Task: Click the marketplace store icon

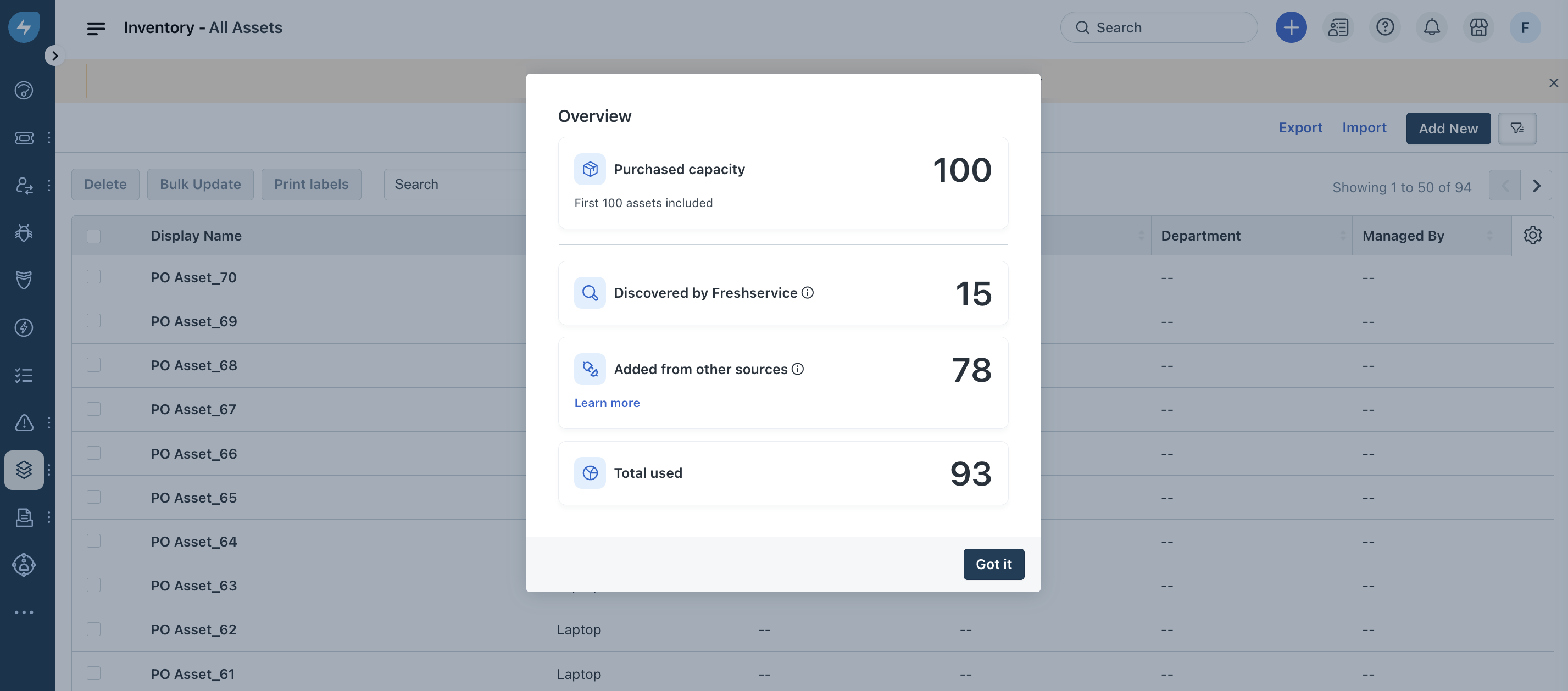Action: (1478, 27)
